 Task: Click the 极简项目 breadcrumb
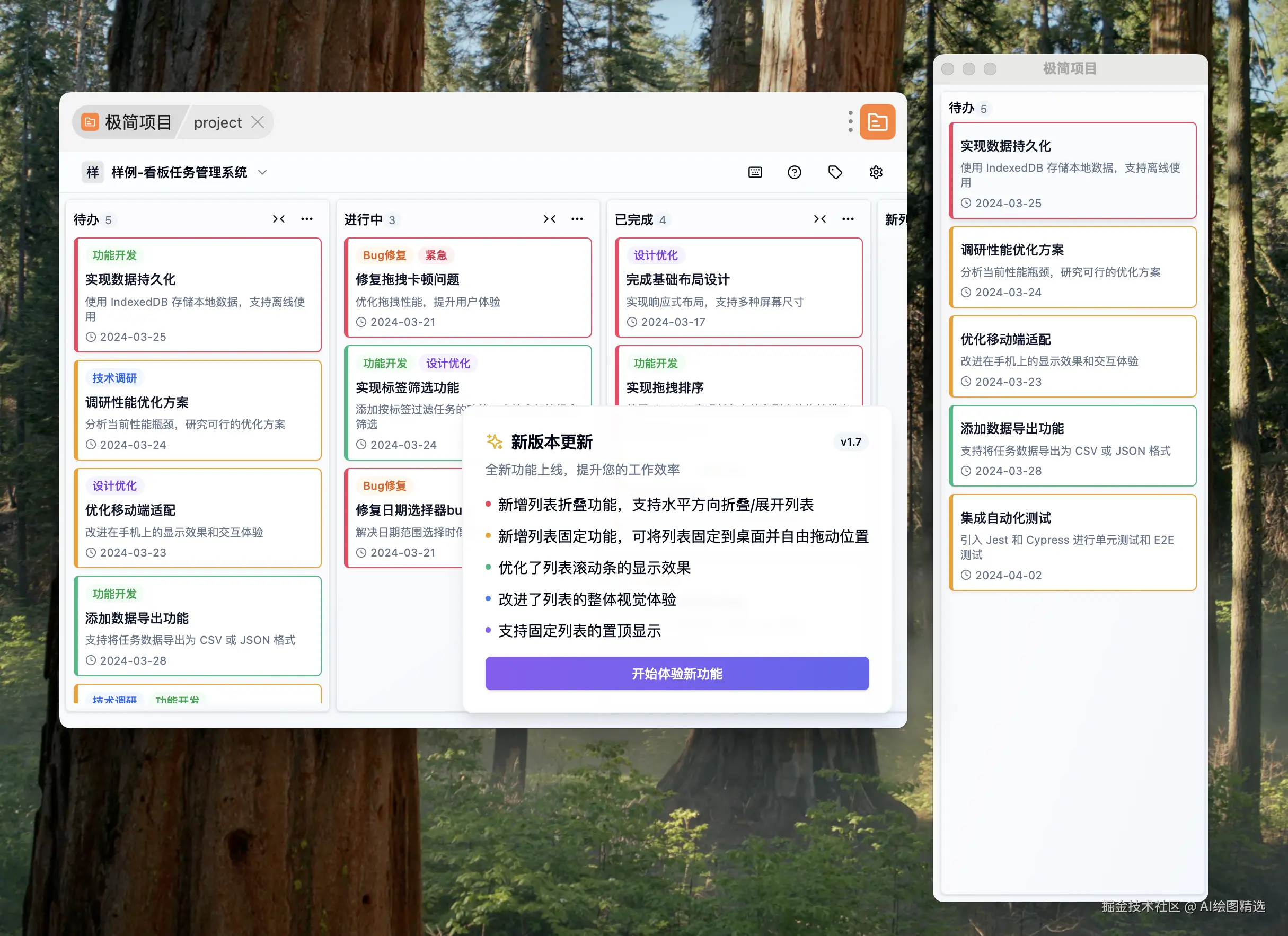tap(138, 121)
